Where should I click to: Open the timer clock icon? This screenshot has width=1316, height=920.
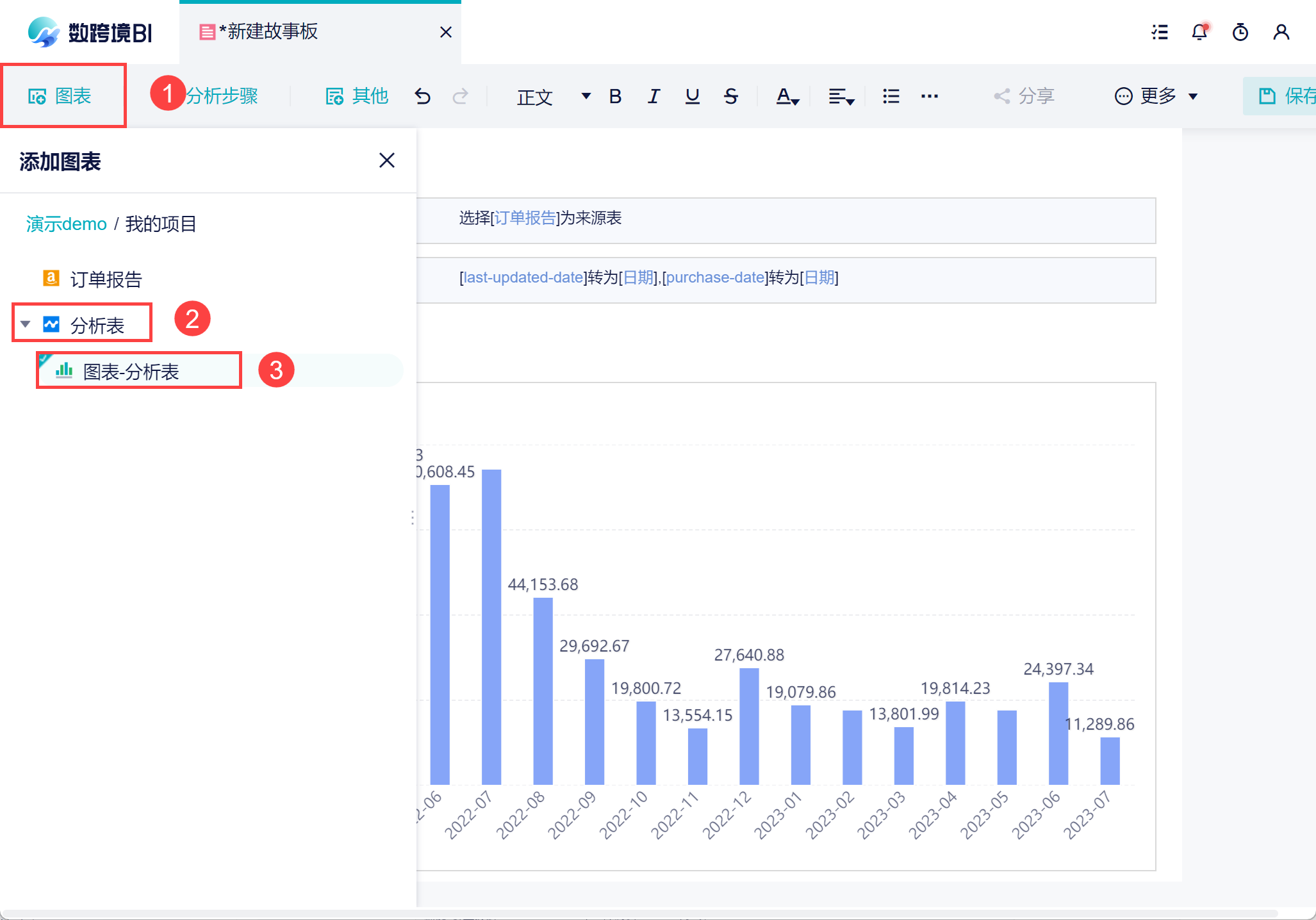pos(1240,32)
